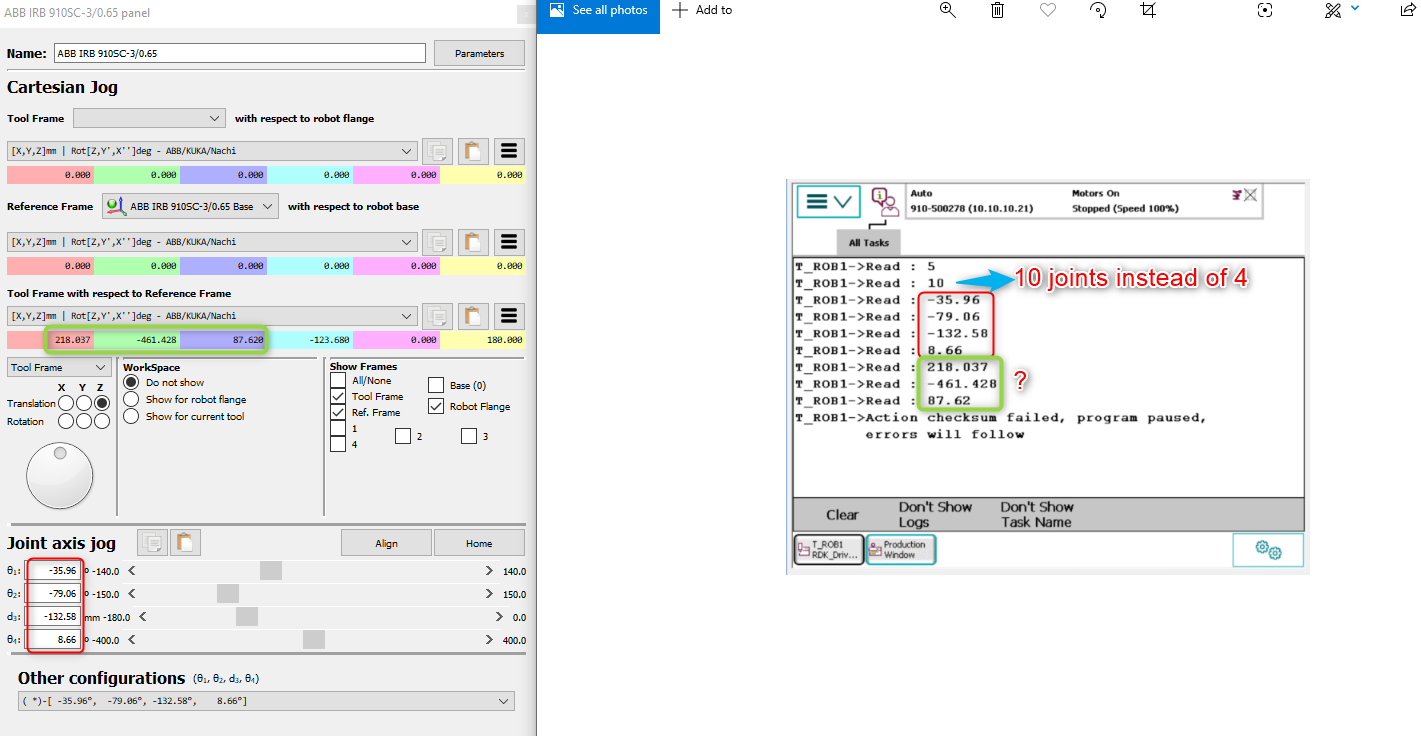
Task: Open hamburger menu for Tool Frame pose row
Action: point(509,151)
